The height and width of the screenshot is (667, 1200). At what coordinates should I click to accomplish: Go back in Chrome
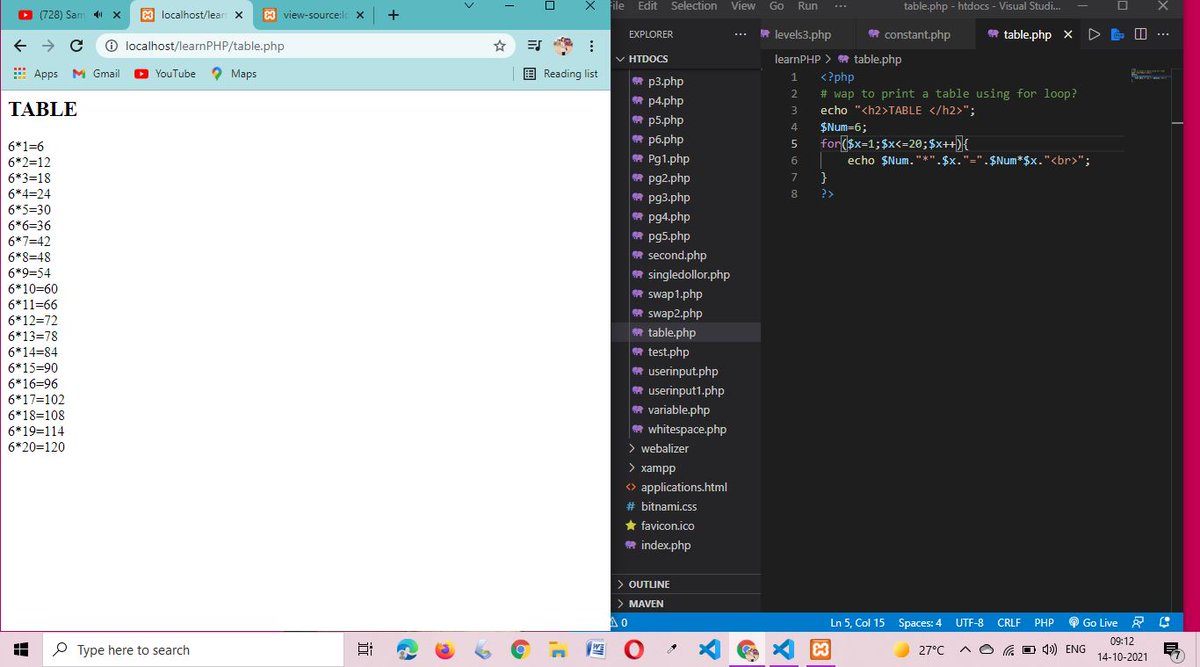[x=20, y=46]
